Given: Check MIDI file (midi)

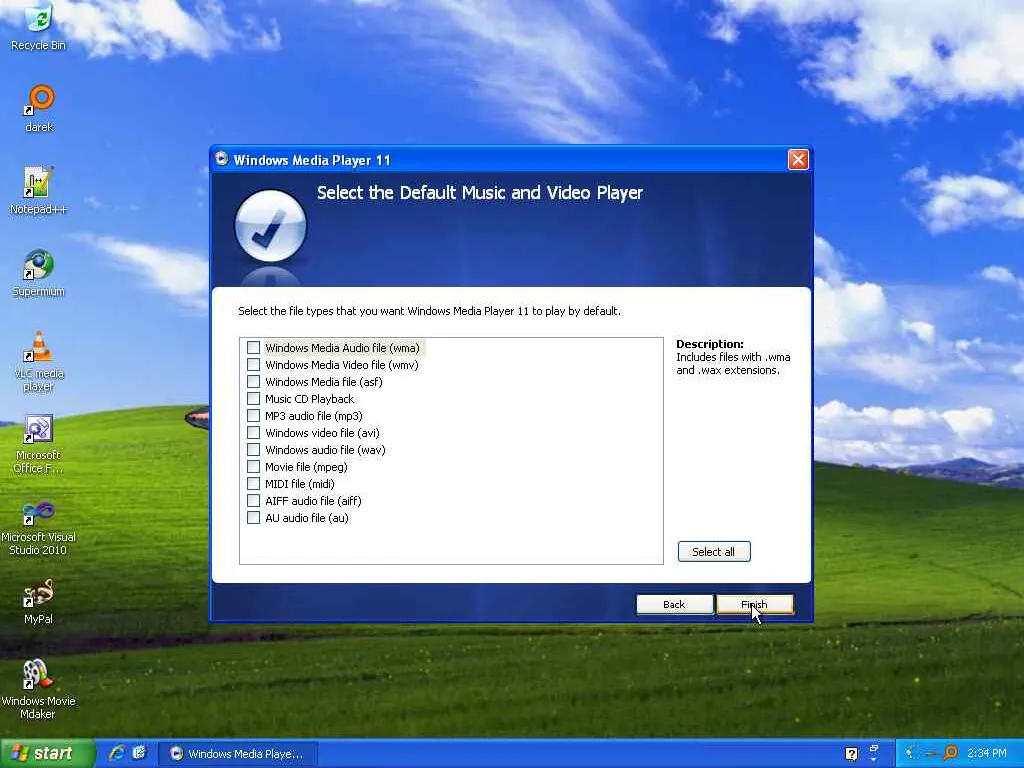Looking at the screenshot, I should (253, 483).
